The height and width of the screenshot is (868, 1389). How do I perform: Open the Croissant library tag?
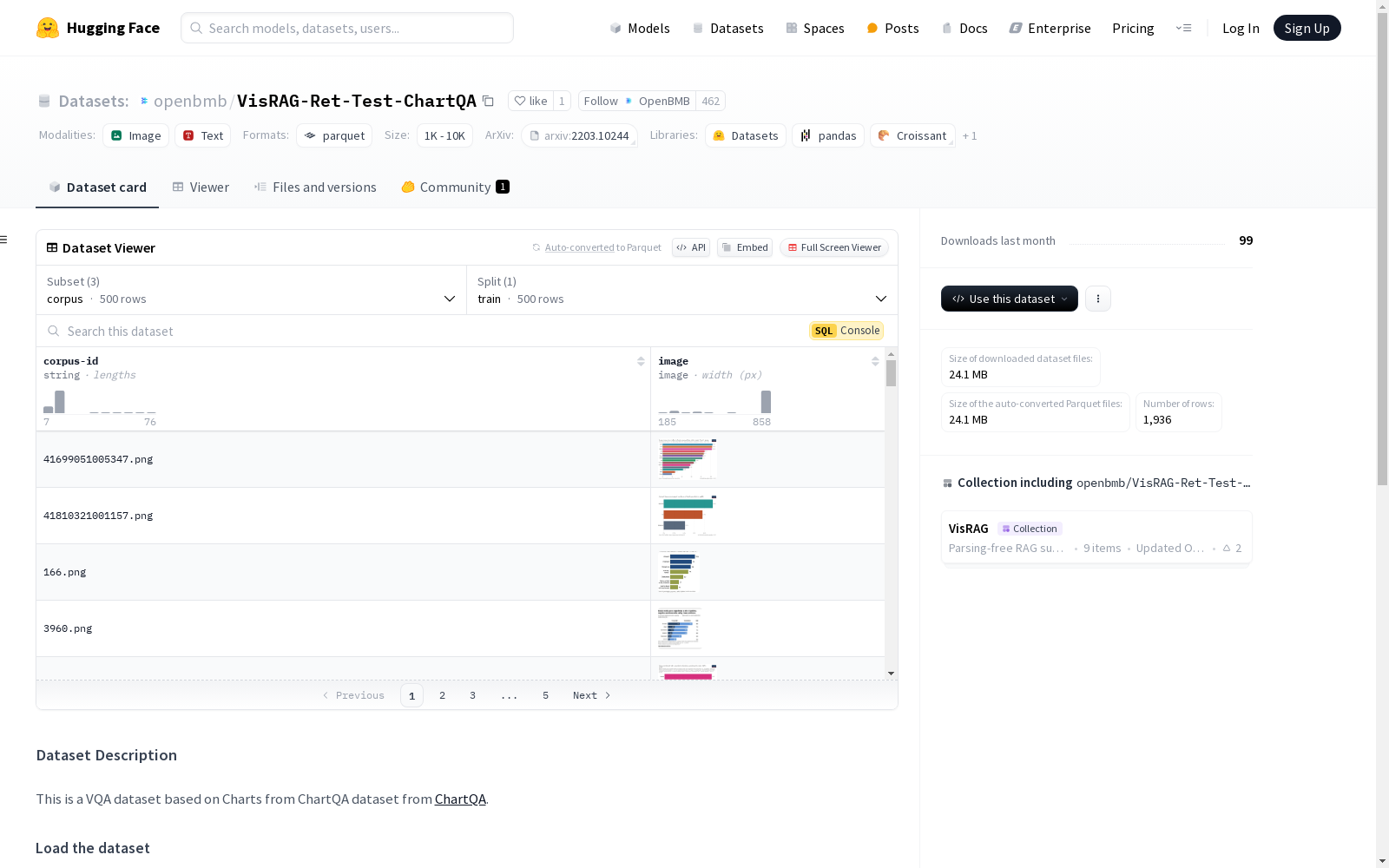click(912, 135)
